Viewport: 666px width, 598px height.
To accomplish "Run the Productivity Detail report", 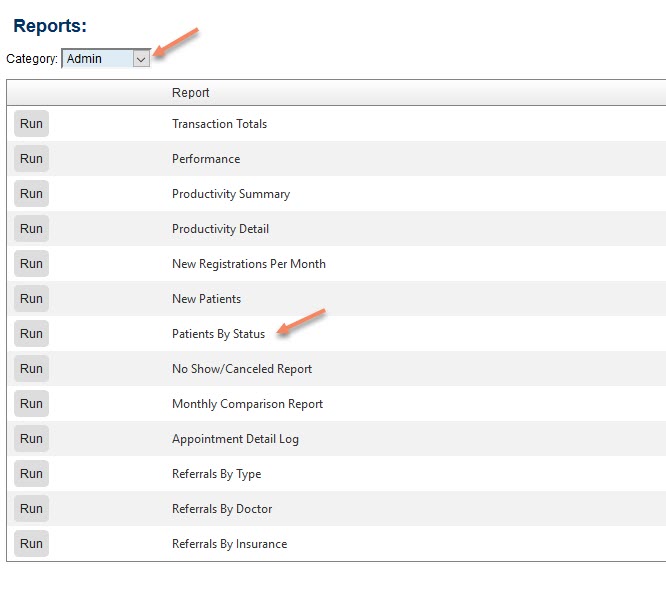I will (x=31, y=228).
